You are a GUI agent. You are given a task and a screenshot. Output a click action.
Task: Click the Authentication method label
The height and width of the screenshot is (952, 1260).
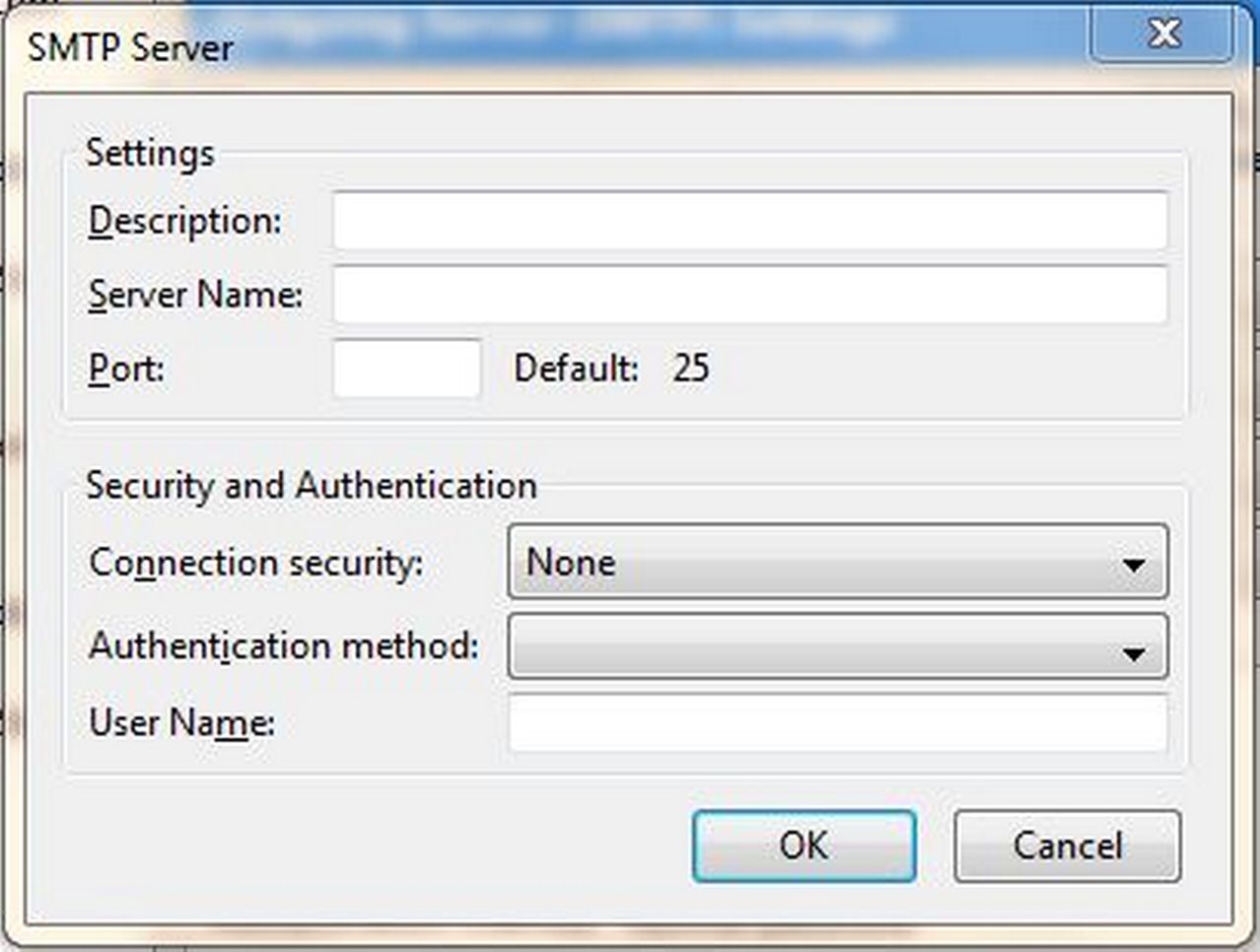(x=284, y=646)
